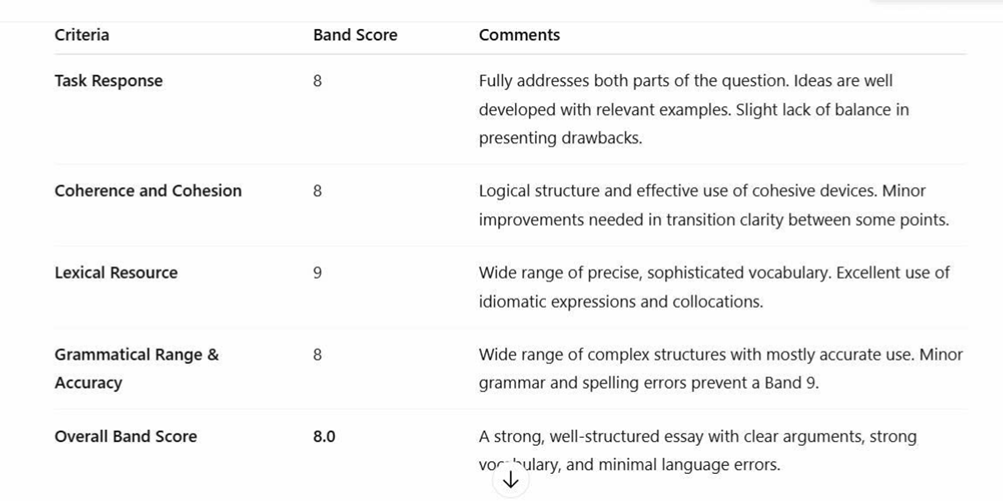This screenshot has width=1003, height=501.
Task: Click the Task Response comment text
Action: (694, 109)
